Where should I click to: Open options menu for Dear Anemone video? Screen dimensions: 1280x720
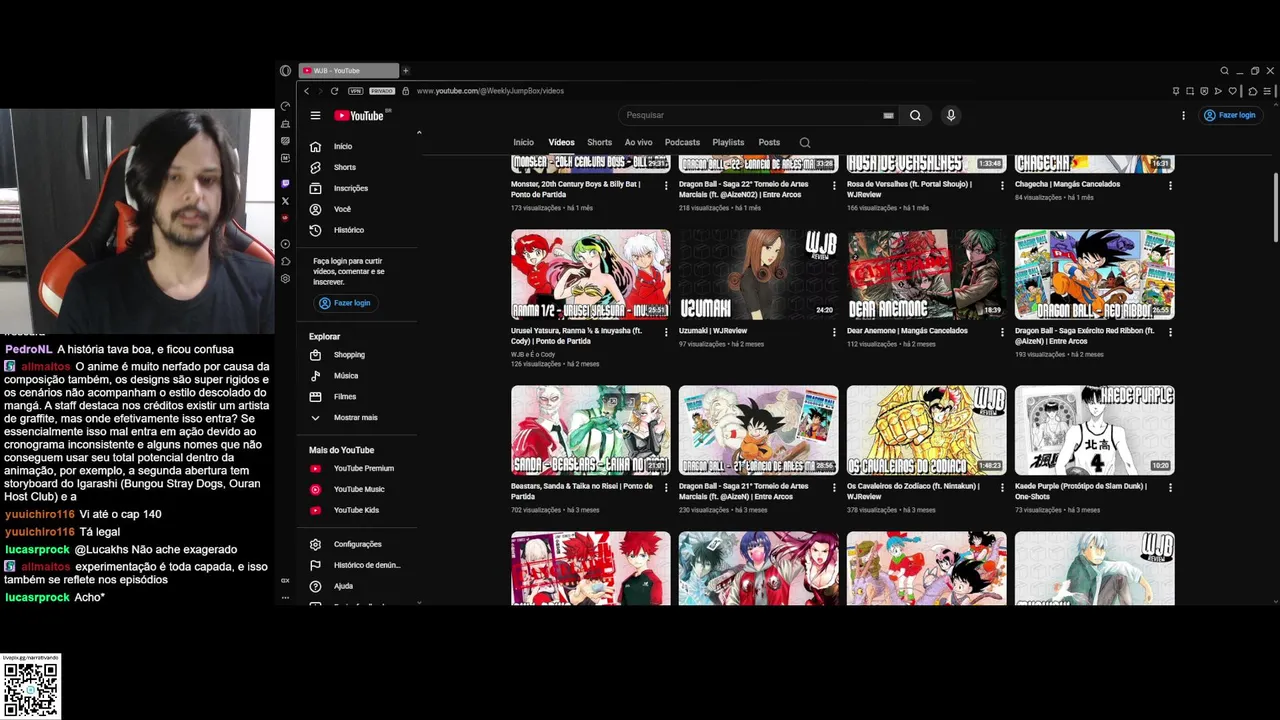[1002, 332]
